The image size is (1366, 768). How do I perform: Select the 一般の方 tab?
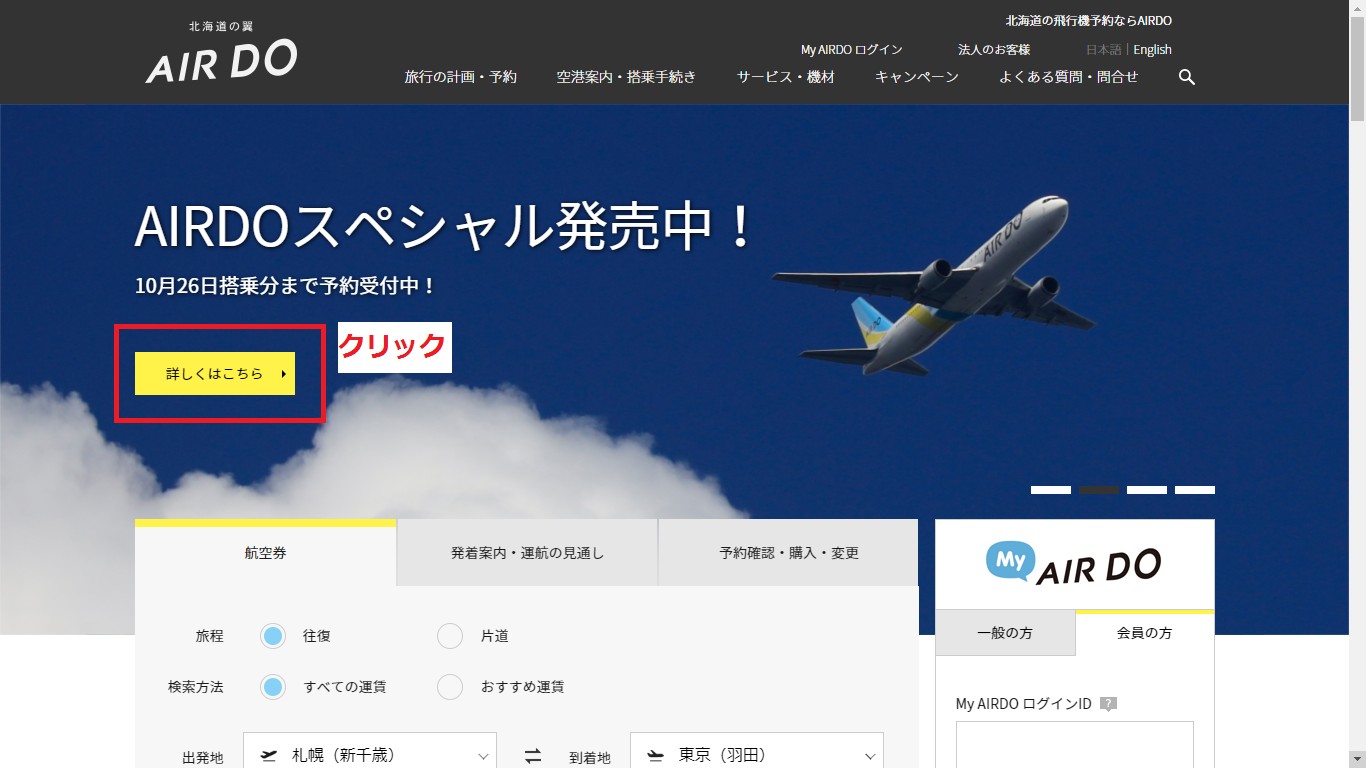[1005, 634]
